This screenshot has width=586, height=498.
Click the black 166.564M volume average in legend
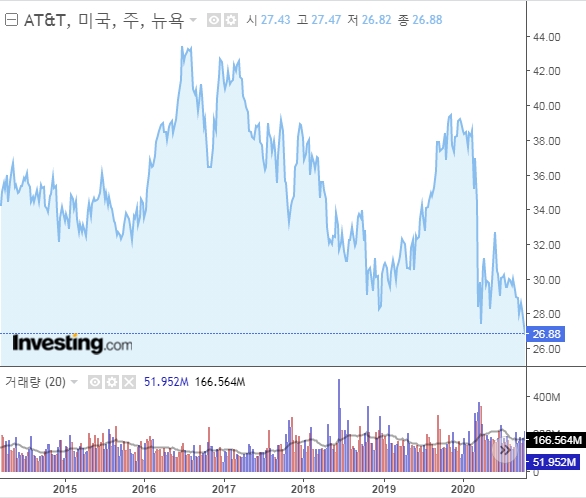point(220,382)
